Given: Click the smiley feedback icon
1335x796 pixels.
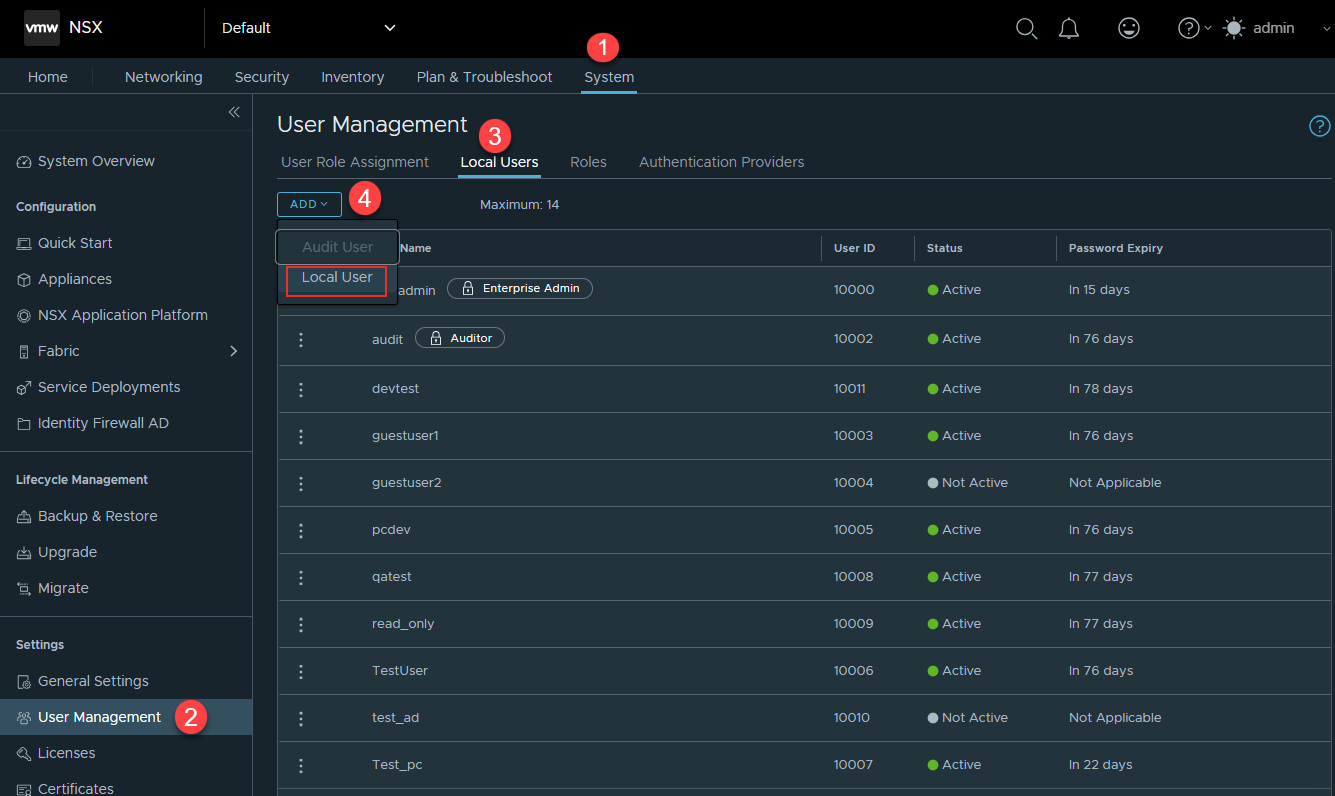Looking at the screenshot, I should [x=1129, y=28].
